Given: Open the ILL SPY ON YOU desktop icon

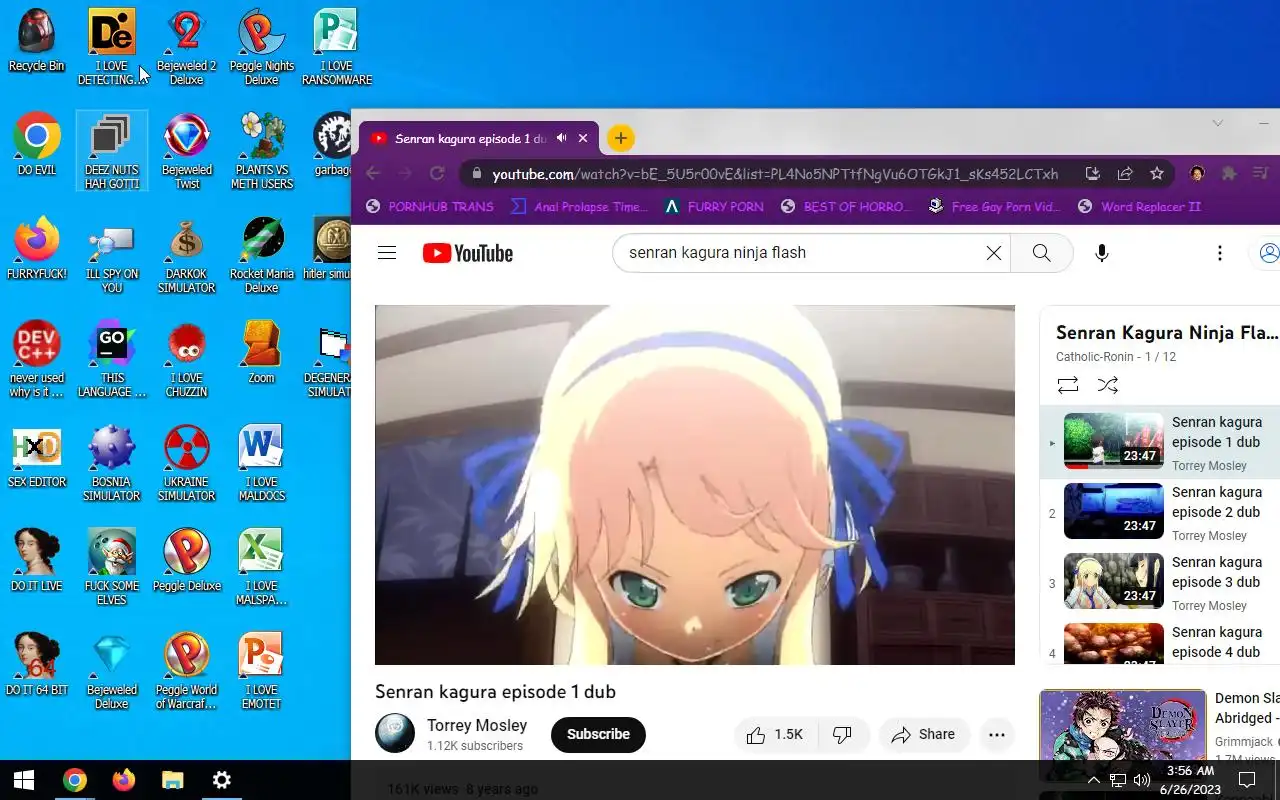Looking at the screenshot, I should [112, 255].
